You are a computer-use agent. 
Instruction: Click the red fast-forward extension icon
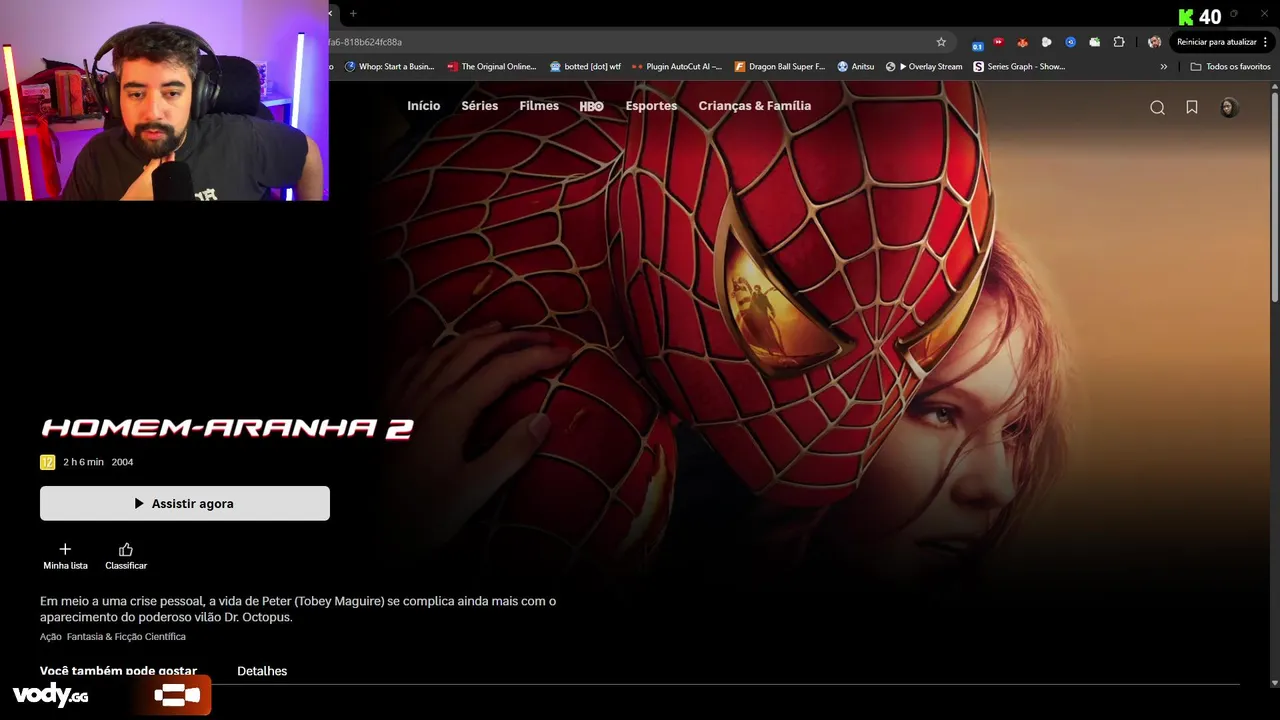(998, 42)
